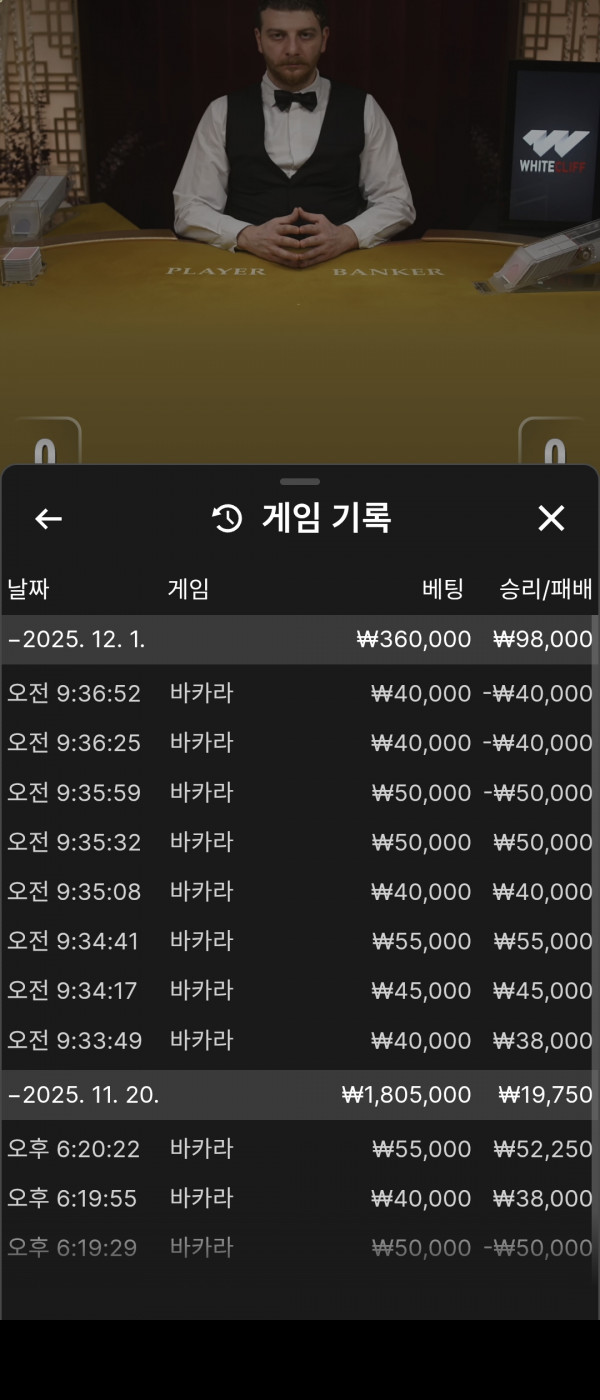This screenshot has width=600, height=1400.
Task: Open the 오후 6:19:55 baccarat record
Action: pyautogui.click(x=300, y=1198)
